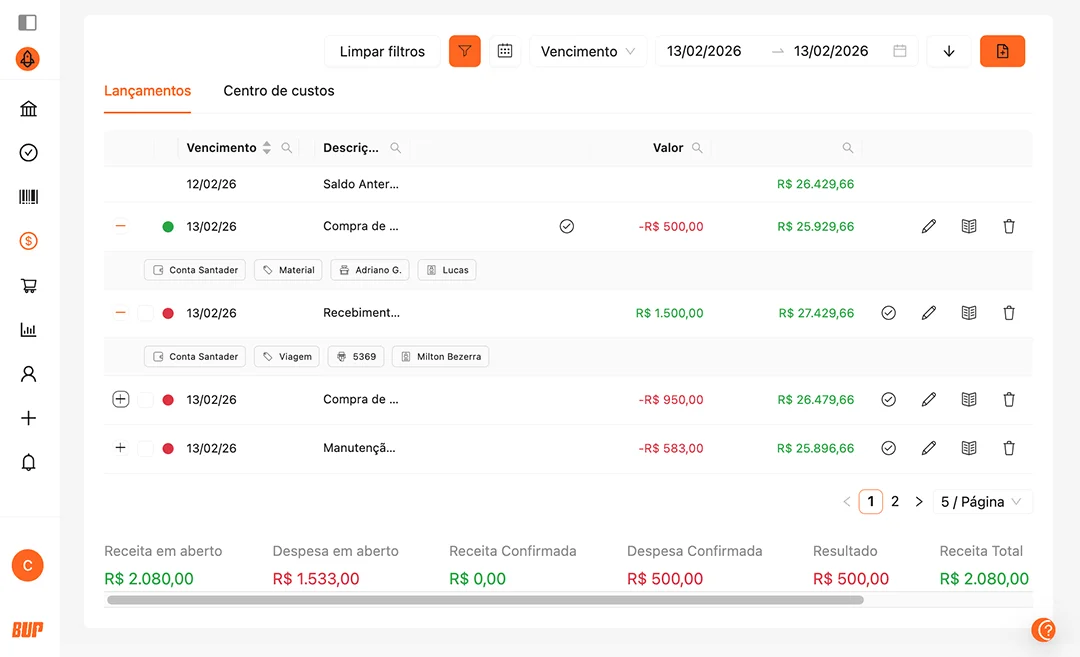Go to page 2 of results

click(x=895, y=502)
